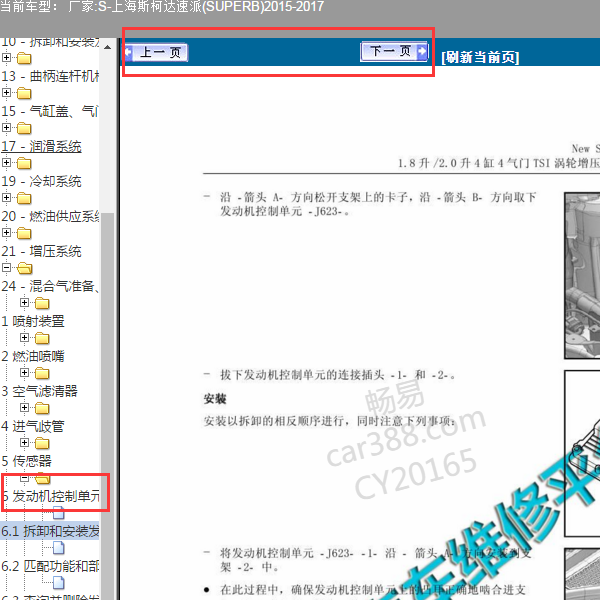Open '17 - 润滑系统' tree entry

point(41,146)
